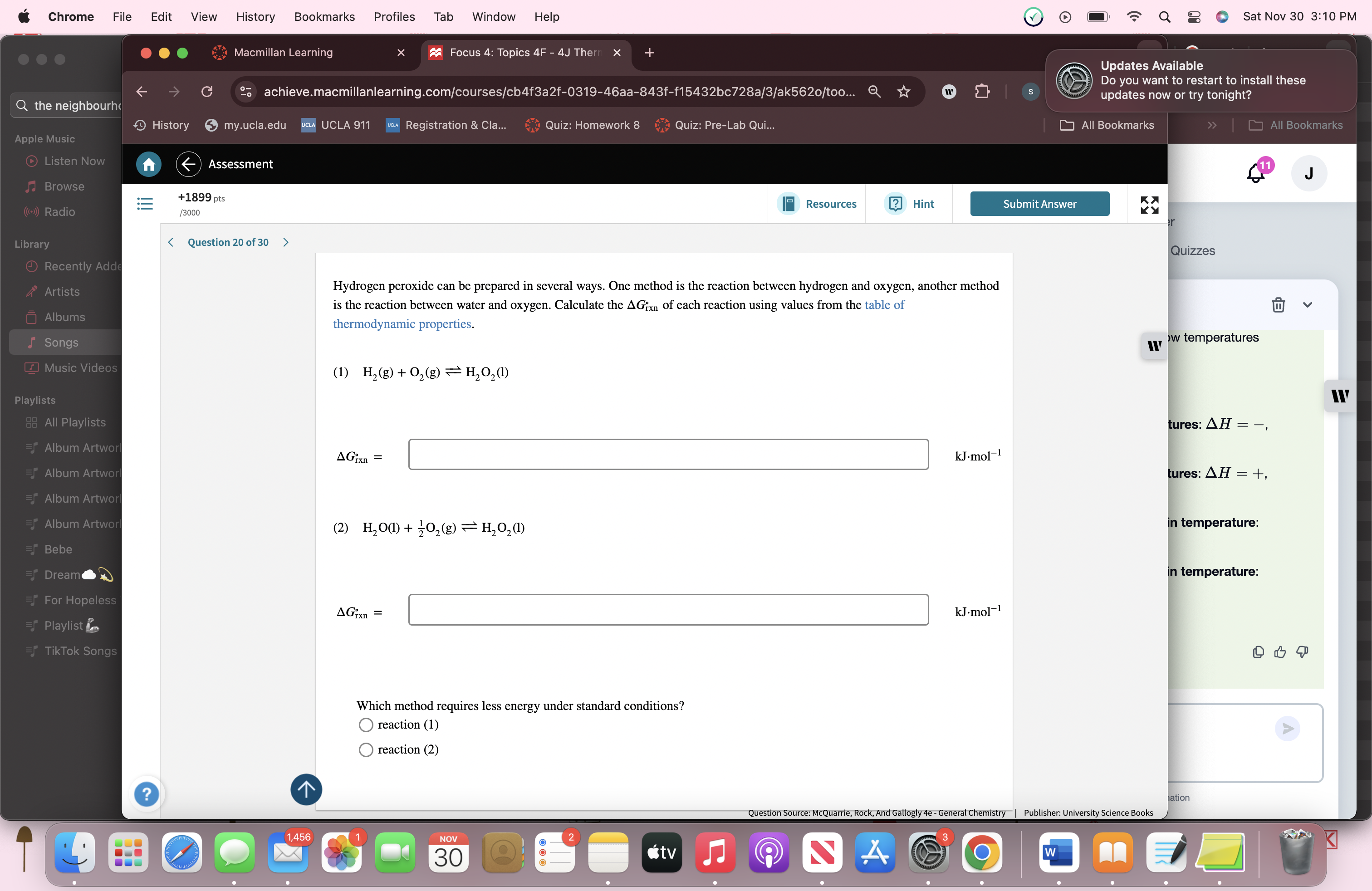Enter fullscreen with the expand icon

tap(1149, 204)
